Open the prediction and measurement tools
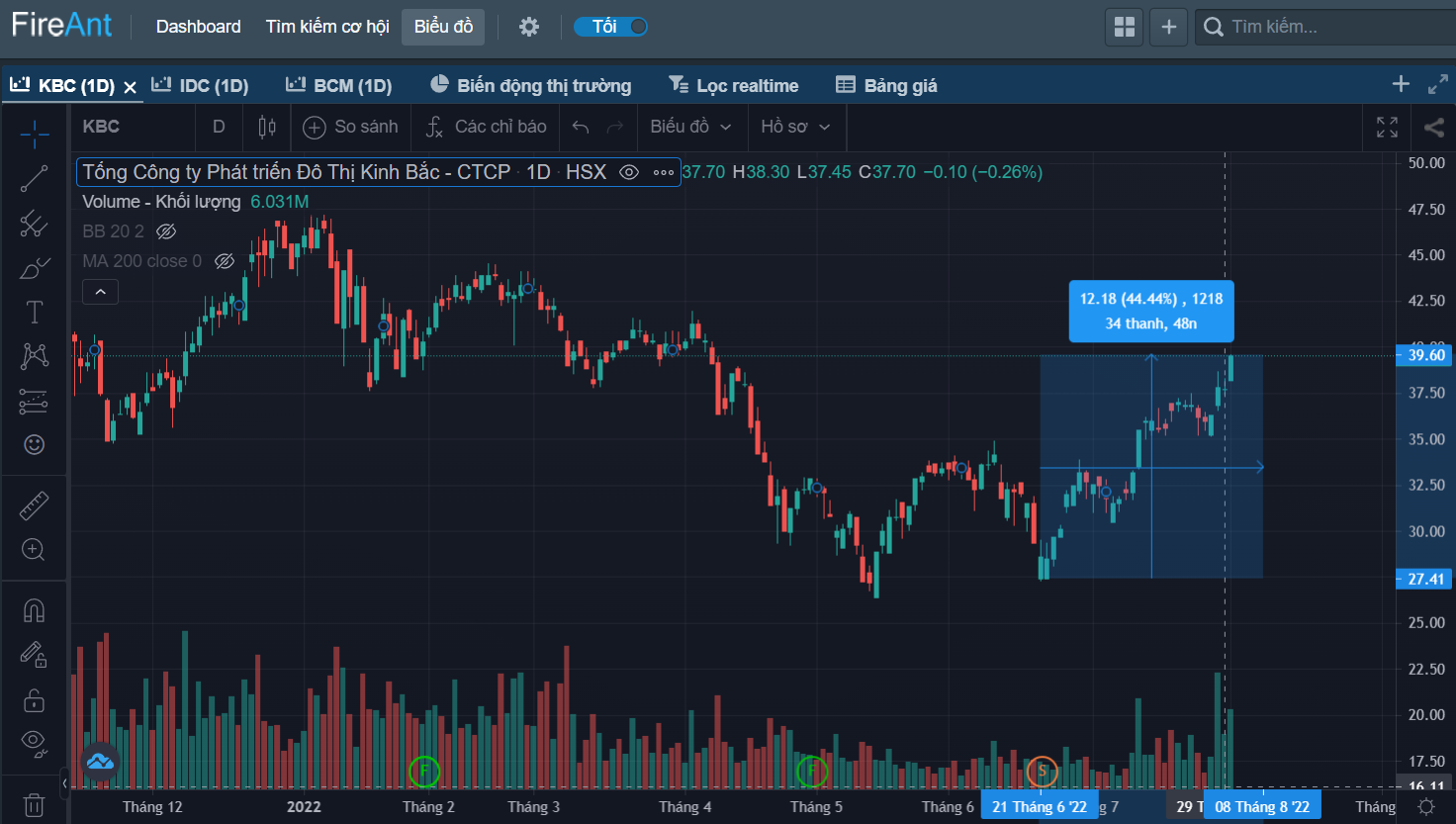1456x824 pixels. pyautogui.click(x=35, y=401)
